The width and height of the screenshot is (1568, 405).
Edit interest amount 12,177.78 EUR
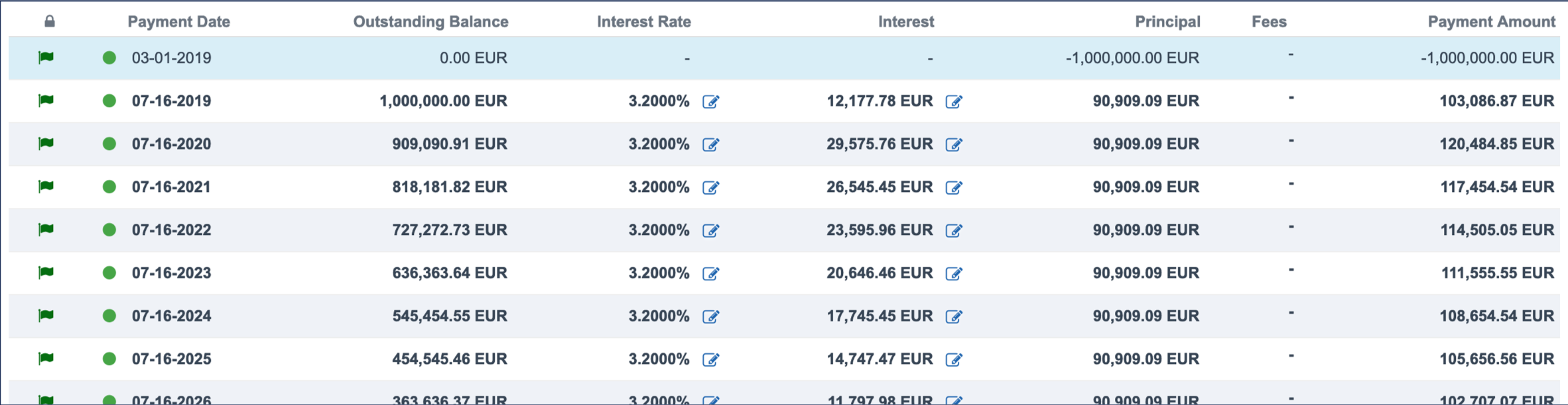point(953,102)
